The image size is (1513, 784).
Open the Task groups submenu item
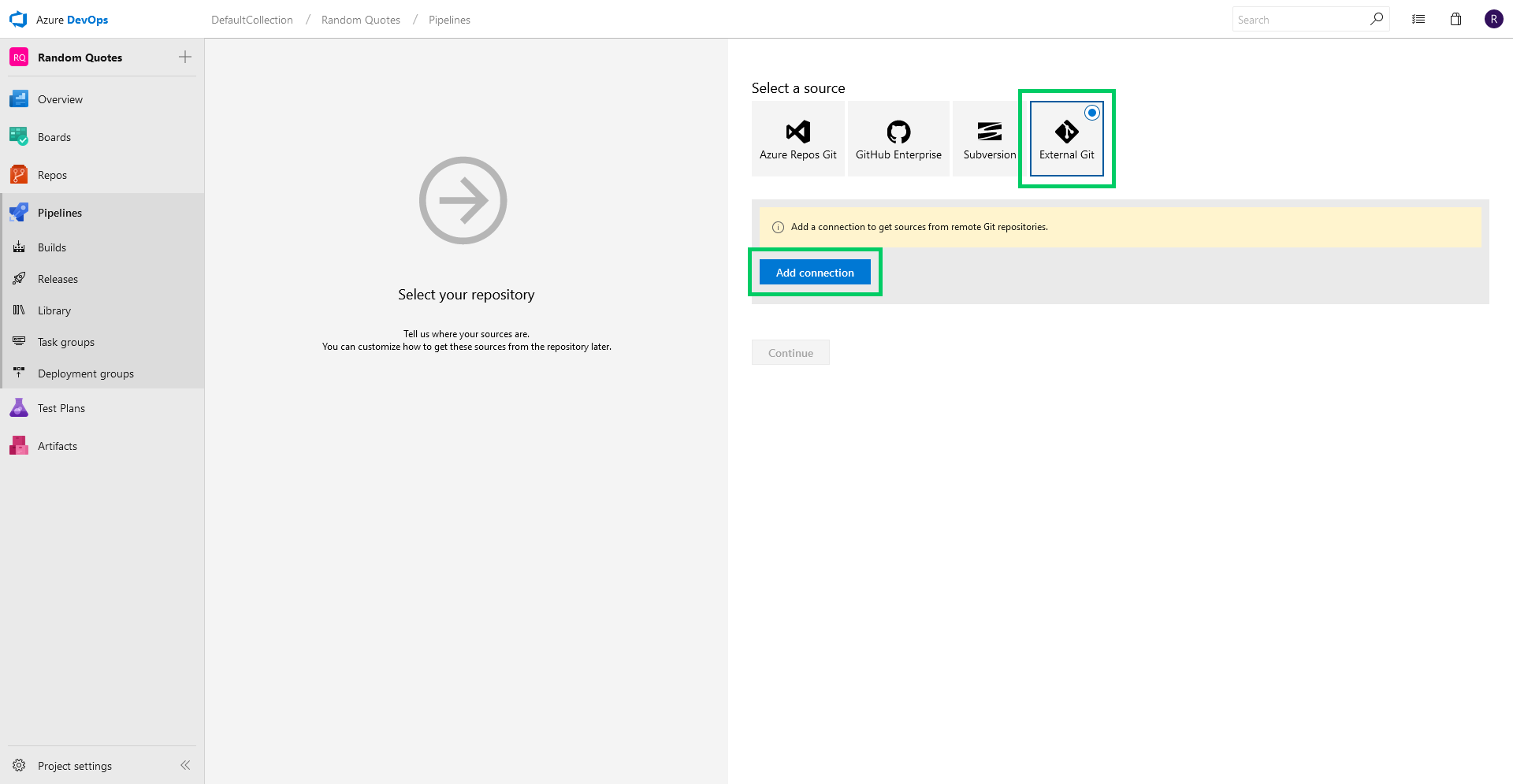pos(102,342)
